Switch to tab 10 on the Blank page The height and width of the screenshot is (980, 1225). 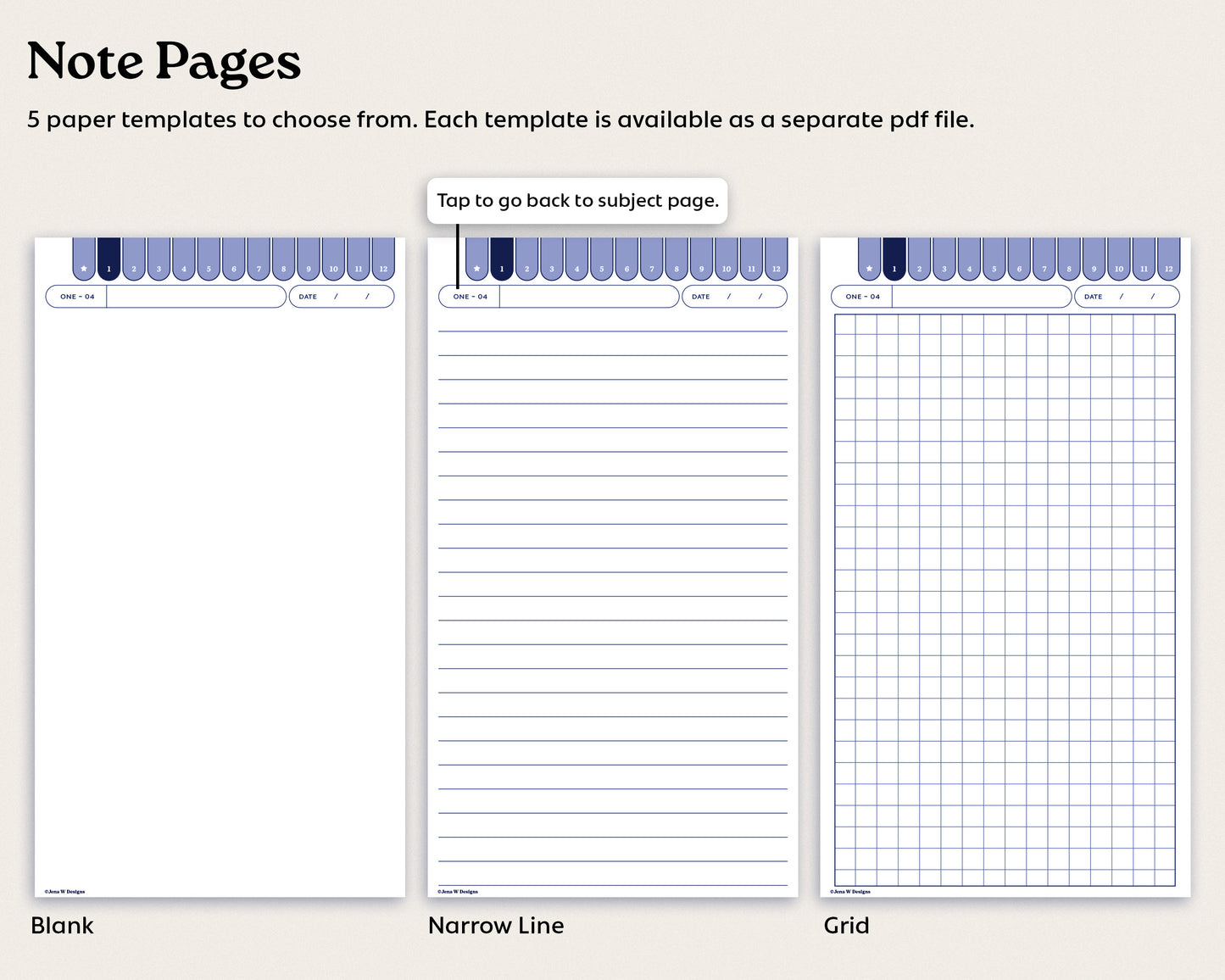pos(332,267)
